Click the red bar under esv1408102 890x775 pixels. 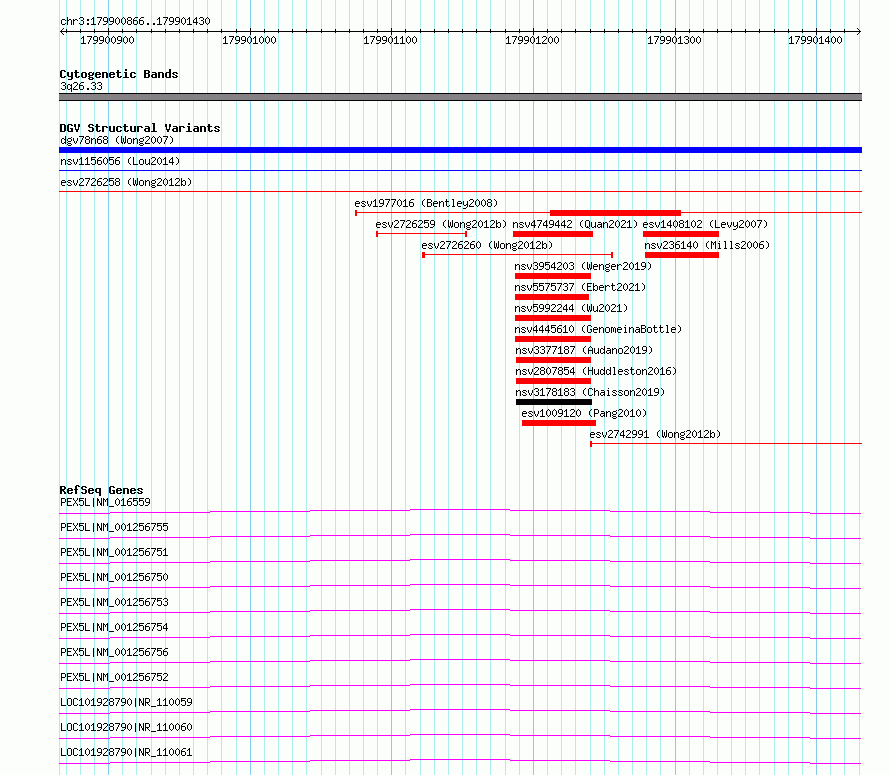coord(681,234)
